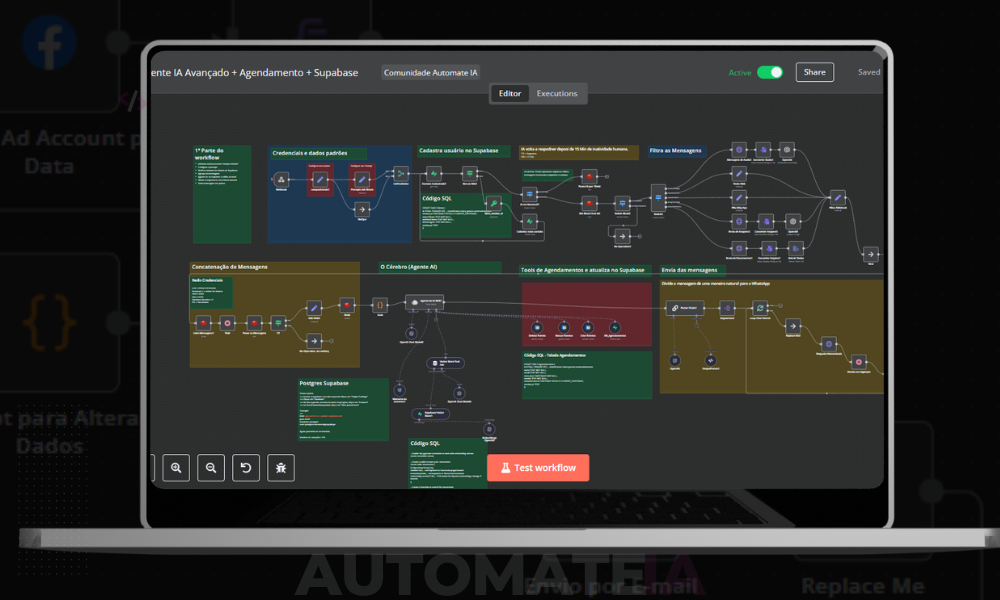Image resolution: width=1000 pixels, height=600 pixels.
Task: Reset canvas zoom with the undo arrow icon
Action: pyautogui.click(x=245, y=467)
